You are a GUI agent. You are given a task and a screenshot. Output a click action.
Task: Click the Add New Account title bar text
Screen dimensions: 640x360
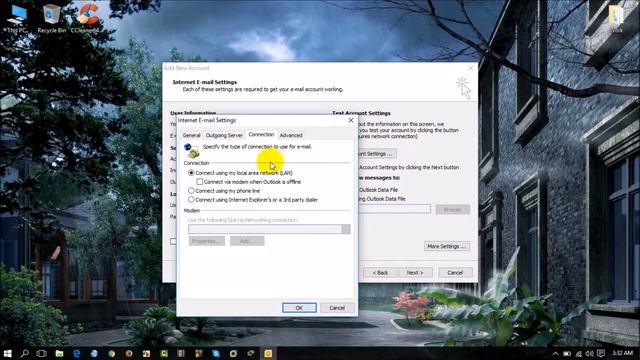click(x=187, y=68)
